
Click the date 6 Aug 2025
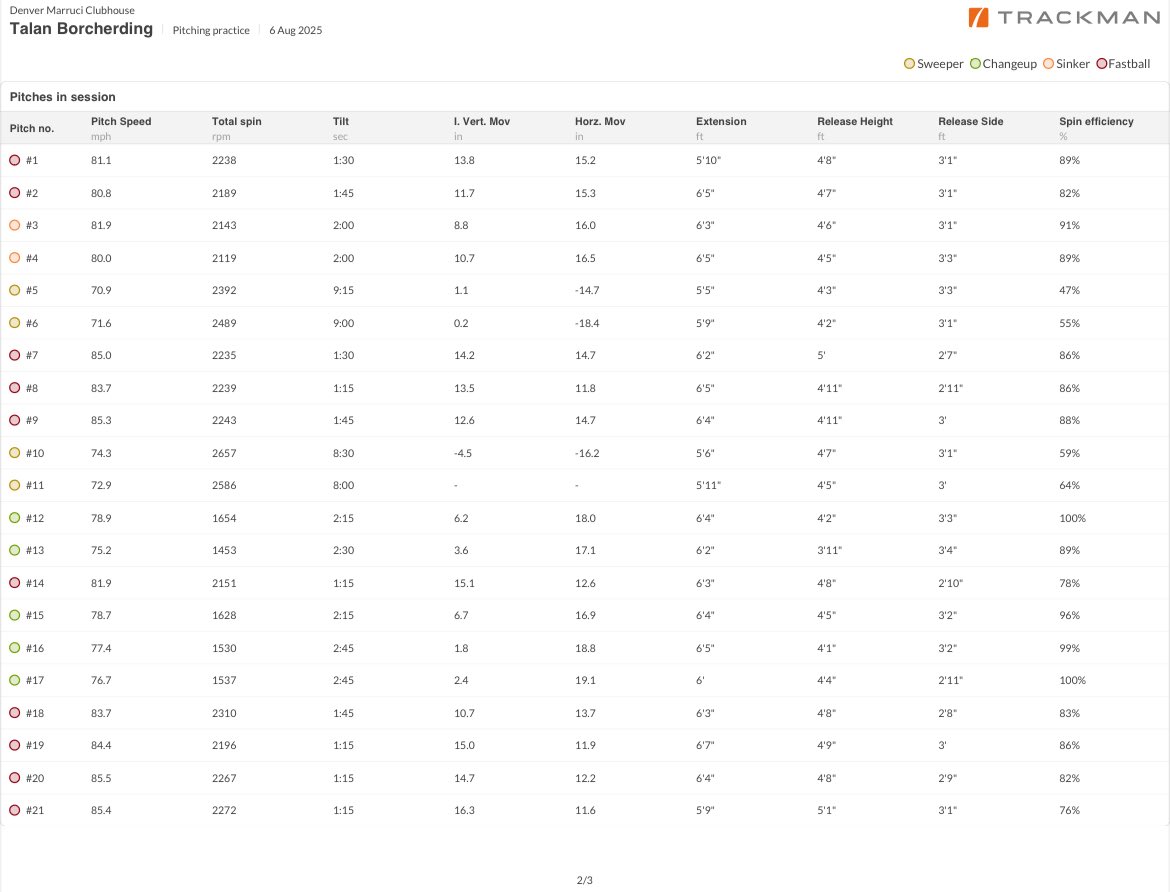pyautogui.click(x=295, y=31)
